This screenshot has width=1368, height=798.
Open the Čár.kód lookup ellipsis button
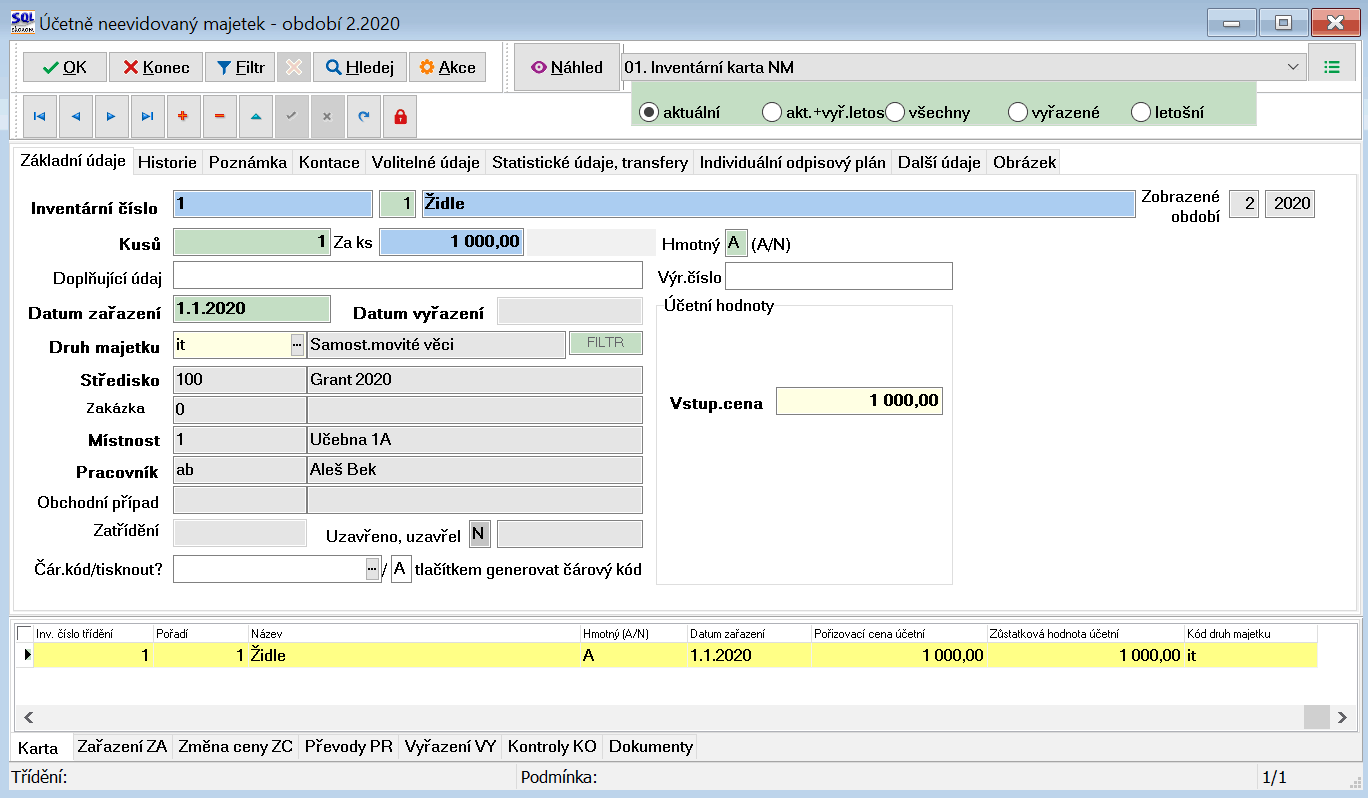[373, 569]
